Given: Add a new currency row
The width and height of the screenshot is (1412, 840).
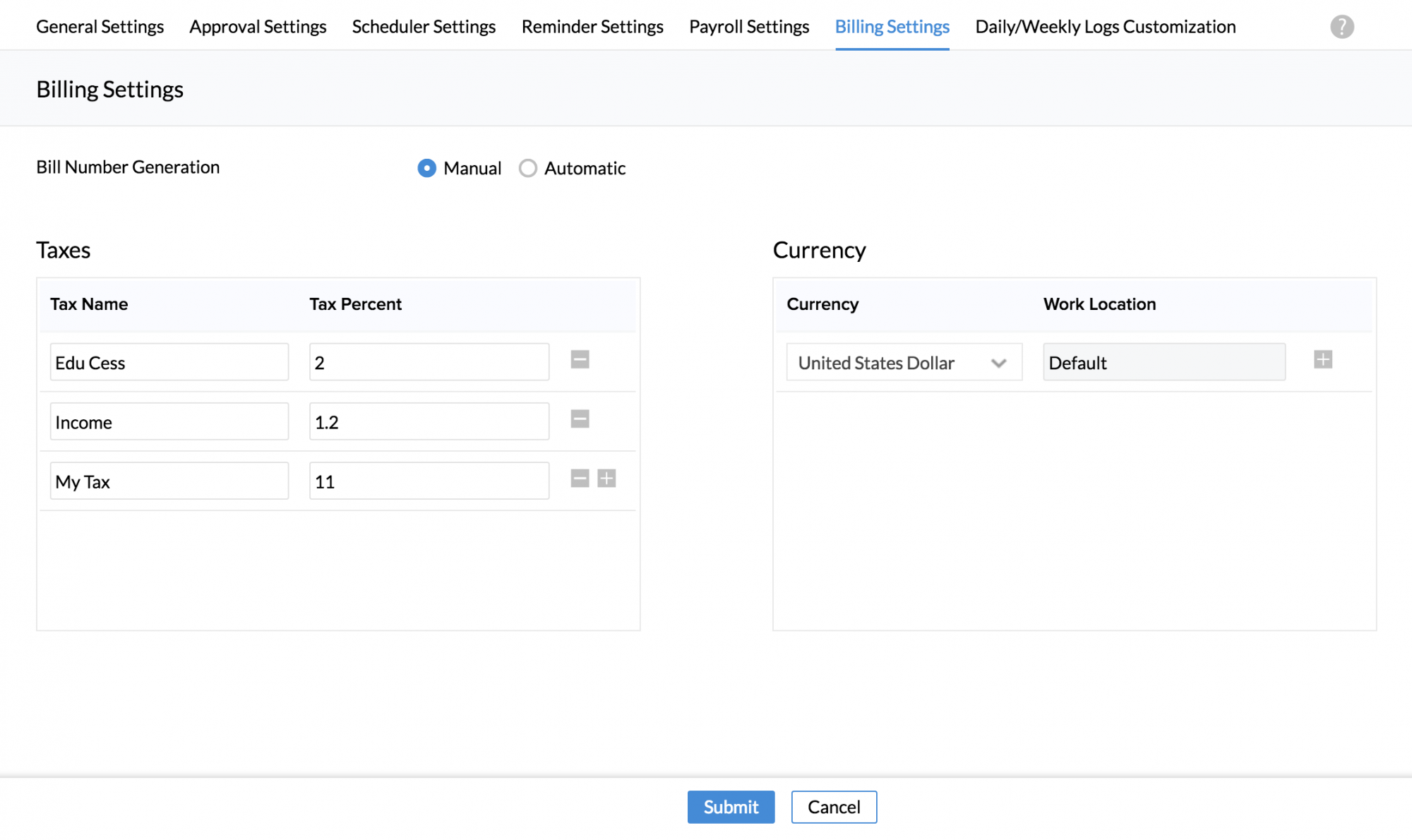Looking at the screenshot, I should [x=1322, y=359].
